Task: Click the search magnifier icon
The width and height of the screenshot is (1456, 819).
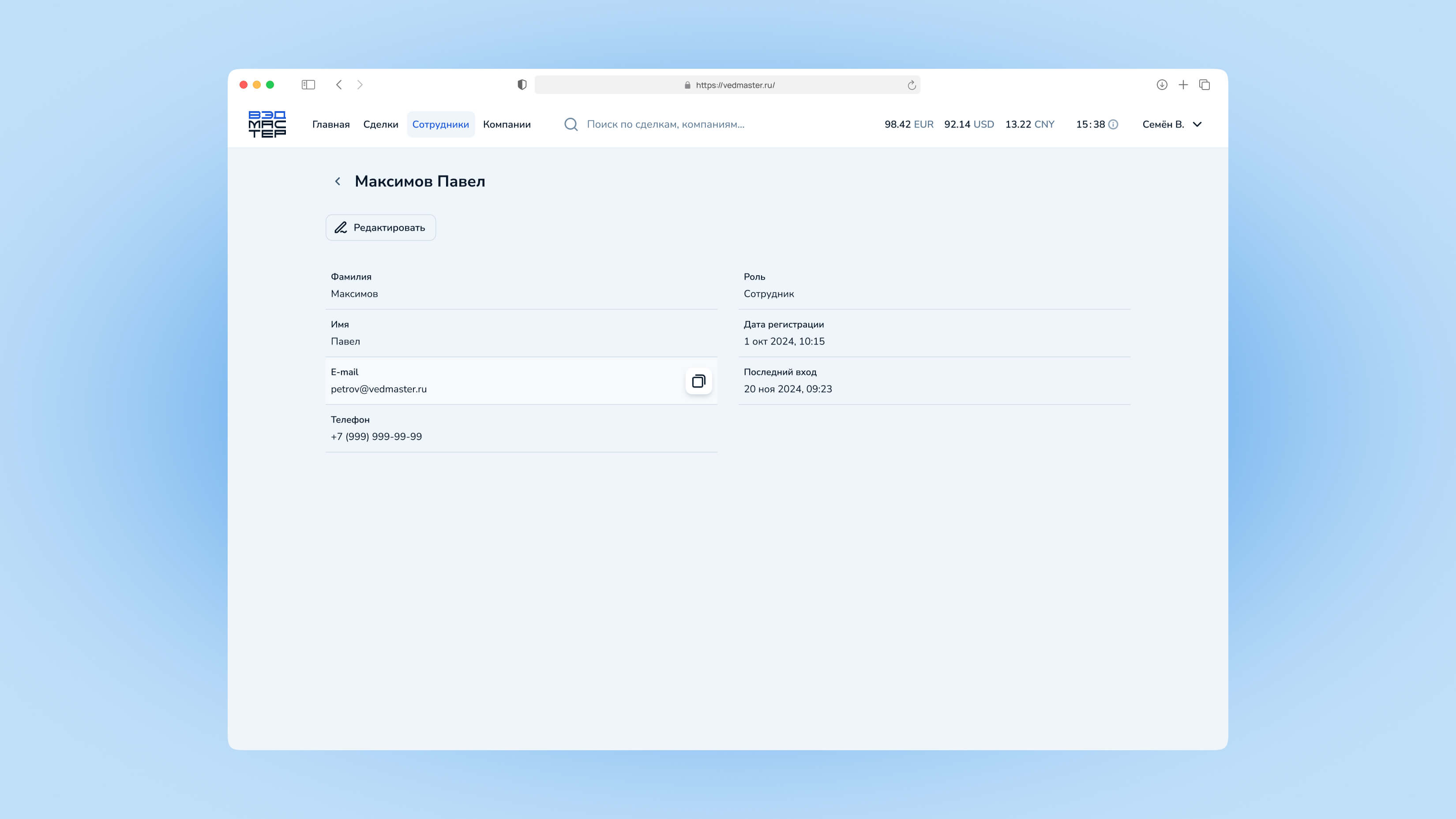Action: point(571,124)
